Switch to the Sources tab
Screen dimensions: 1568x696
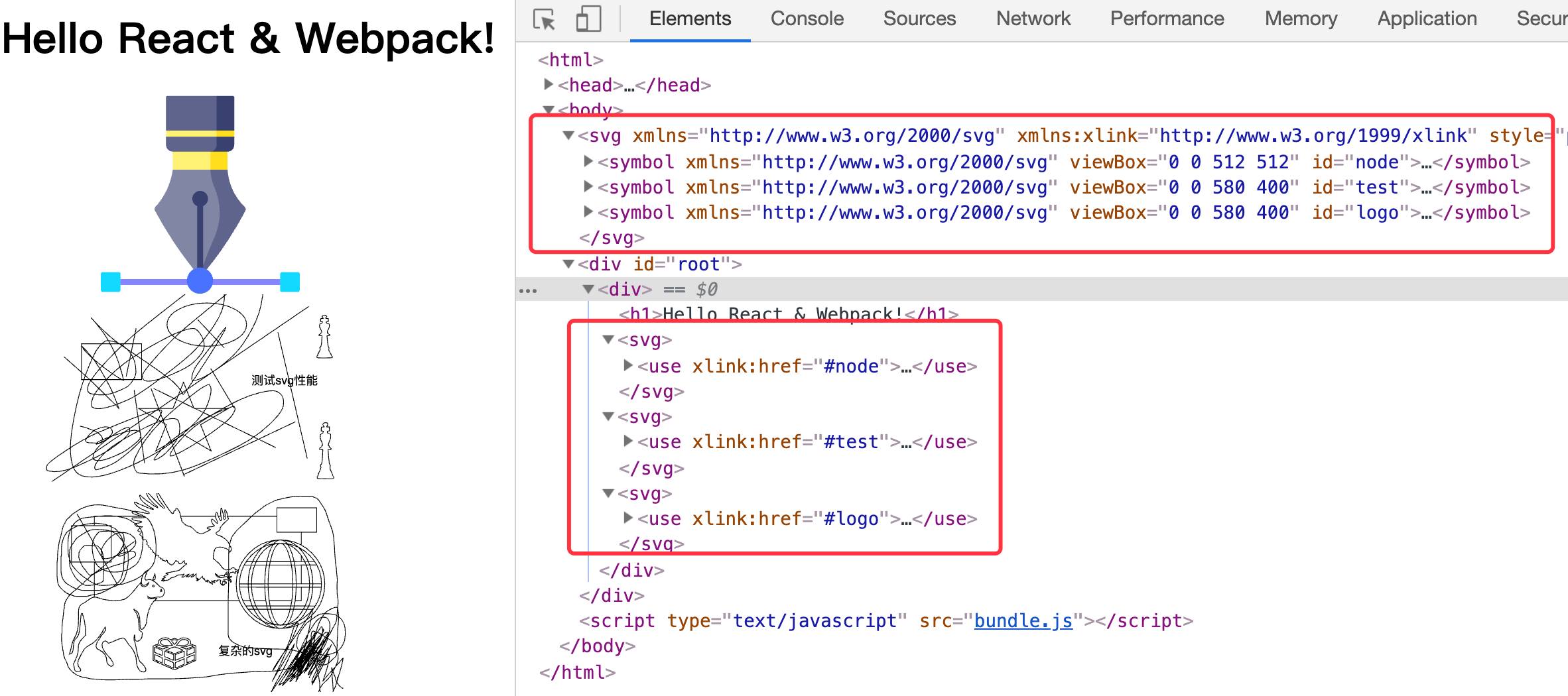(x=919, y=19)
